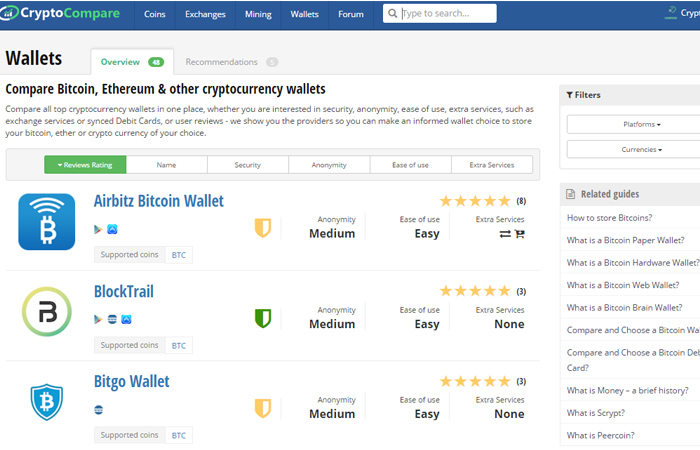Sort the wallet list by Ease of use
Viewport: 700px width, 450px height.
pos(410,165)
